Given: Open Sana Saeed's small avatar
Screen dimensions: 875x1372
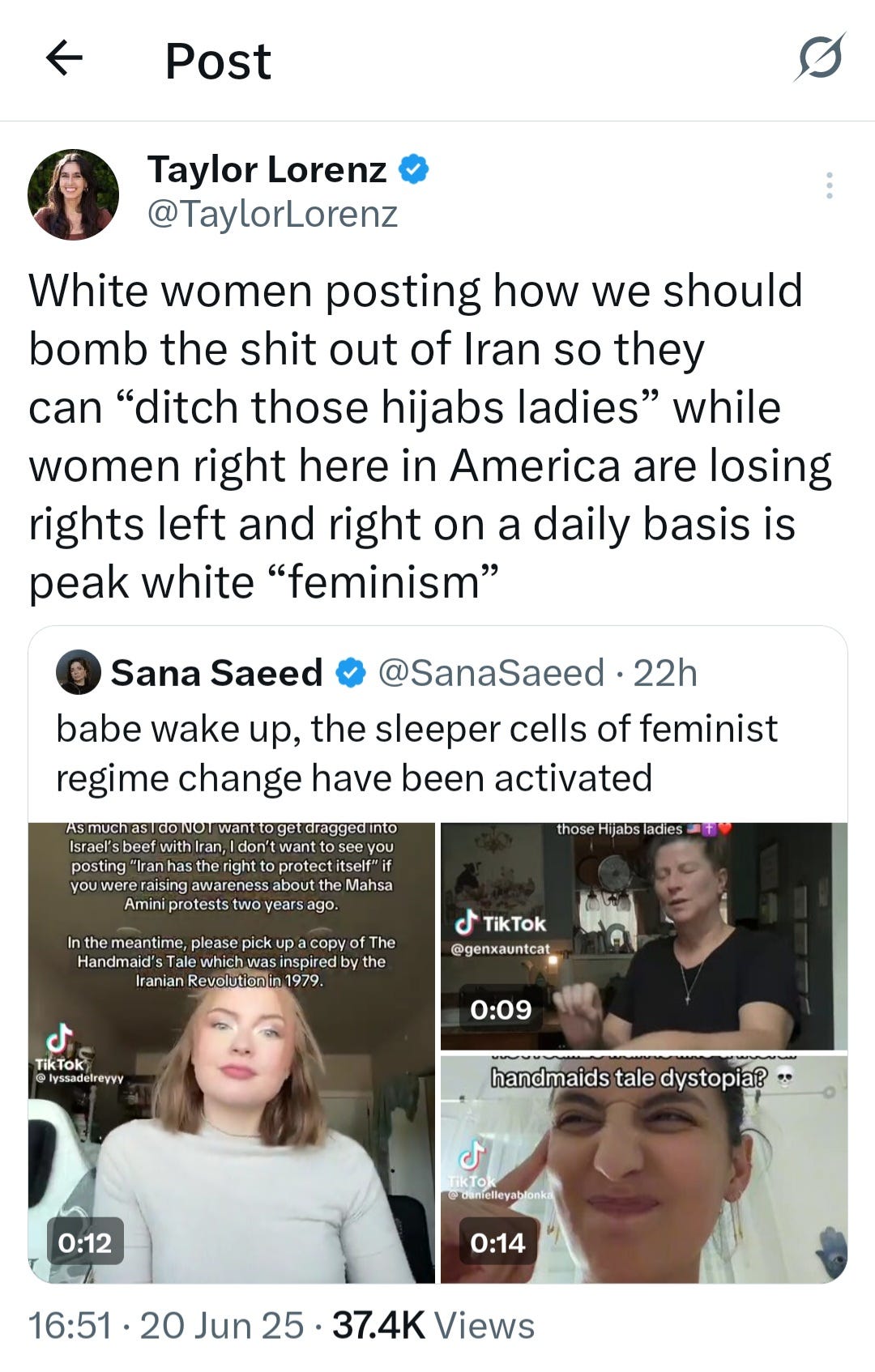Looking at the screenshot, I should (78, 672).
